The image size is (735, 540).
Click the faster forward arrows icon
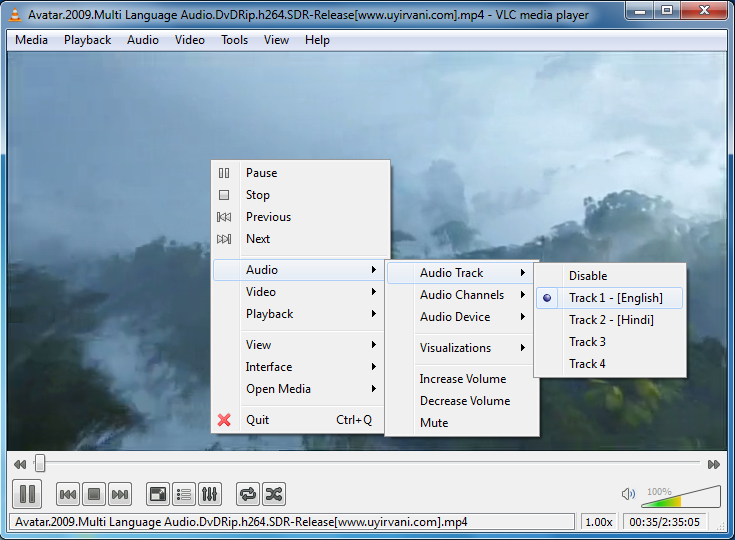714,465
